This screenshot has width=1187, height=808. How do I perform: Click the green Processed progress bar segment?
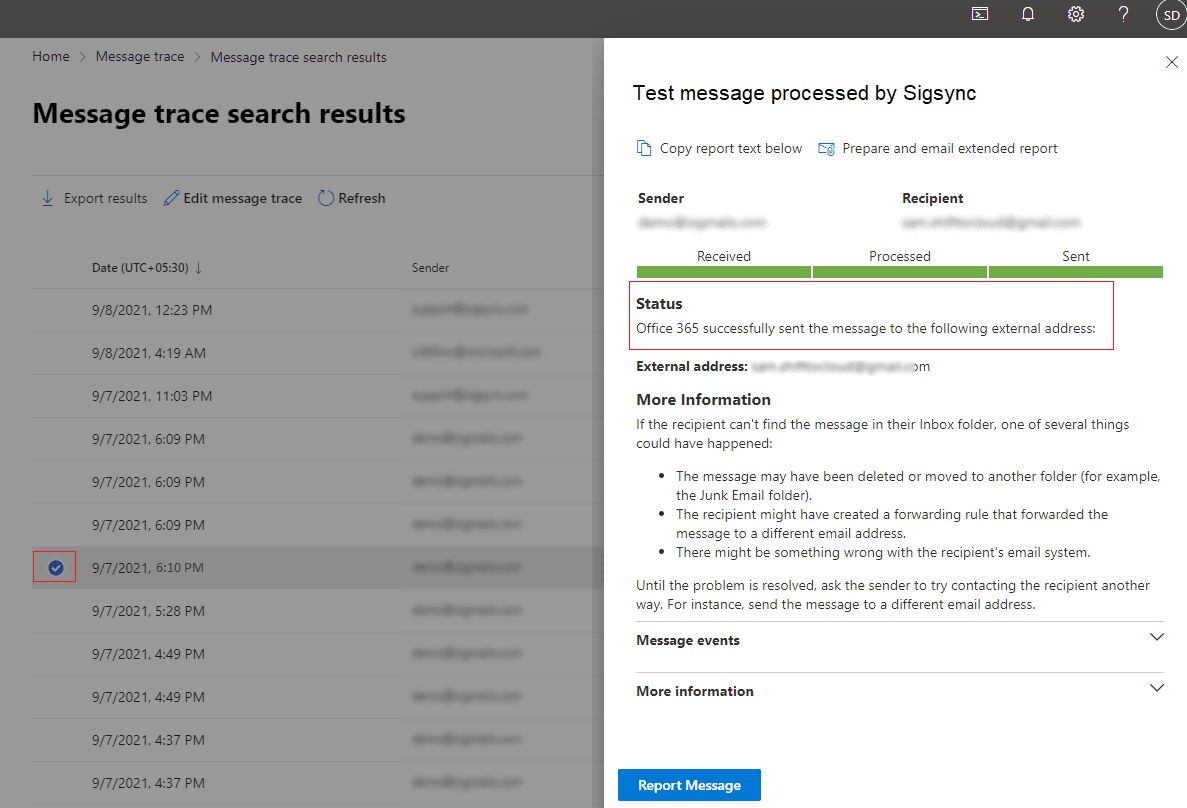(x=899, y=272)
